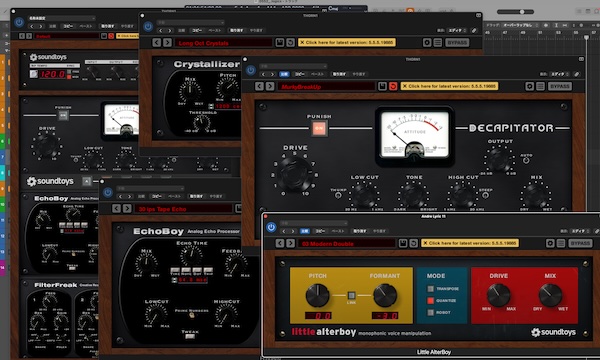Click latest version banner in Crystallizer
This screenshot has height=360, width=600.
pyautogui.click(x=347, y=42)
